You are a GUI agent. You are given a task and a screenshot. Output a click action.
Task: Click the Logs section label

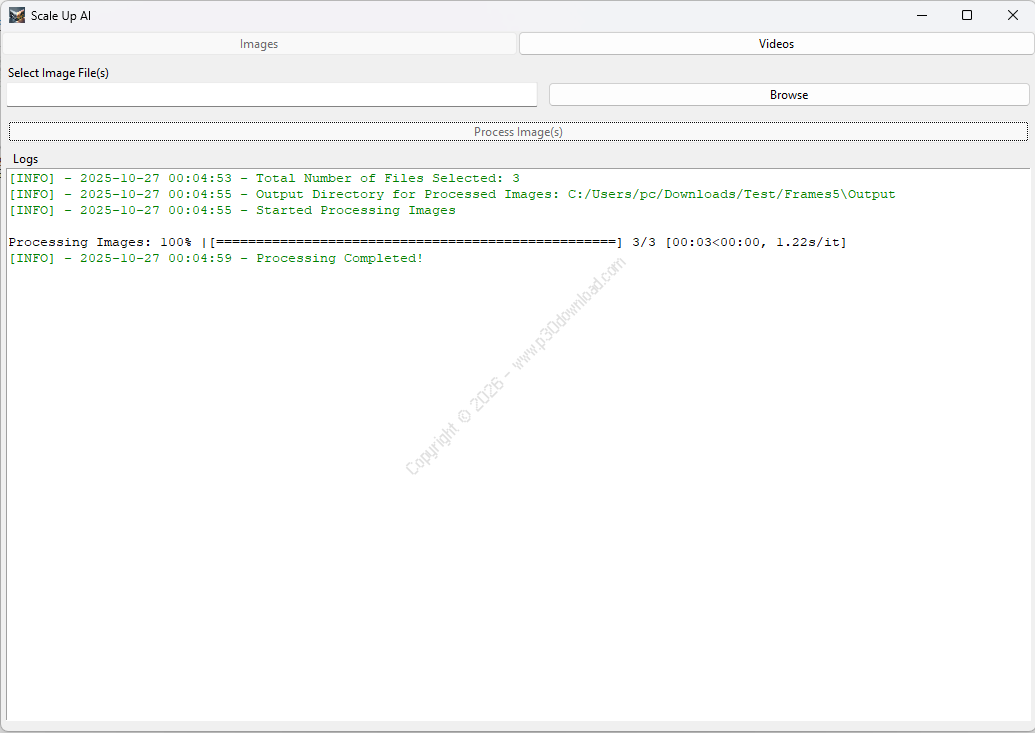(26, 159)
